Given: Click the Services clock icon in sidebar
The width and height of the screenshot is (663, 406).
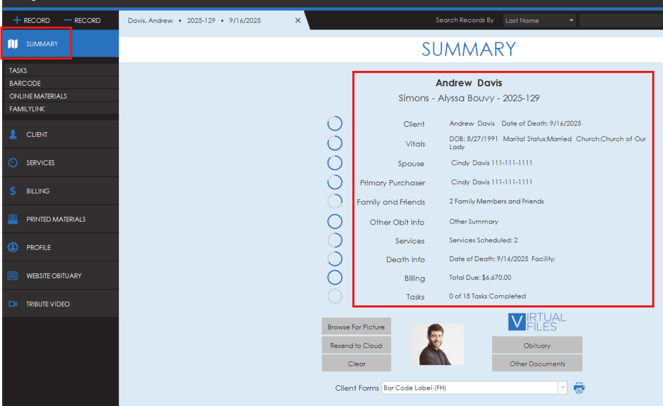Looking at the screenshot, I should coord(13,163).
